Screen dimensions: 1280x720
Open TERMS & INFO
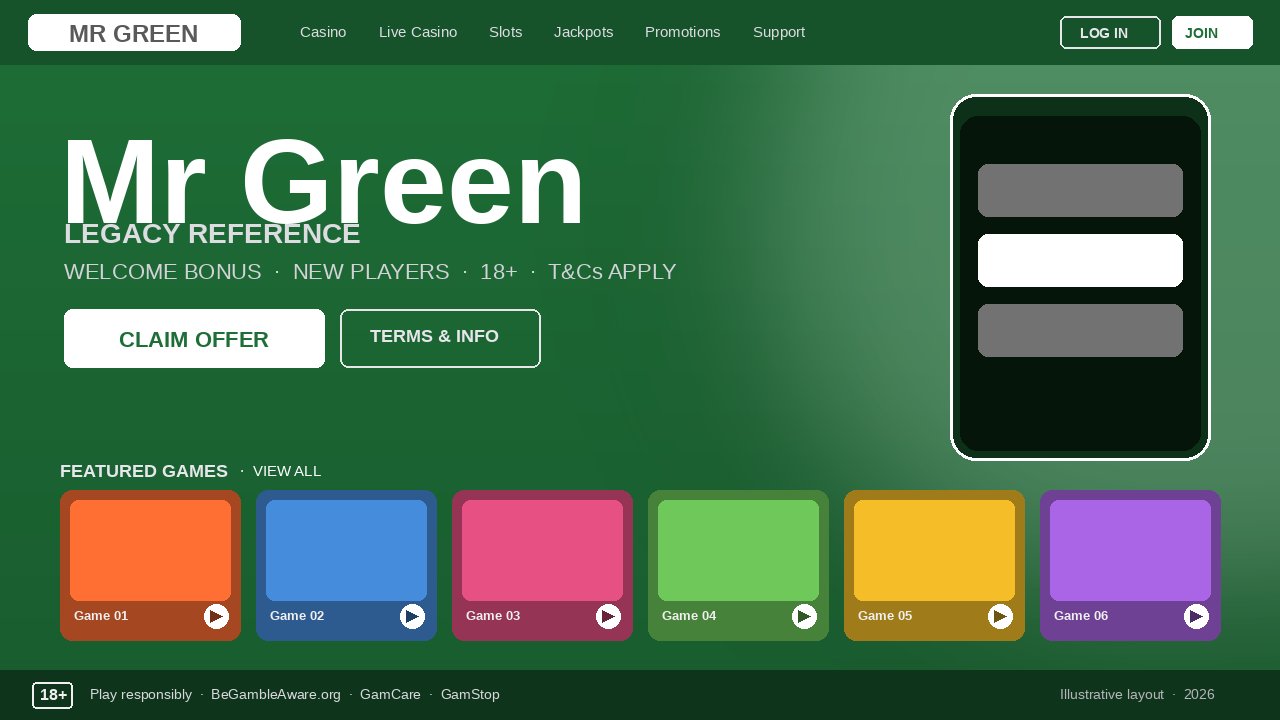440,338
